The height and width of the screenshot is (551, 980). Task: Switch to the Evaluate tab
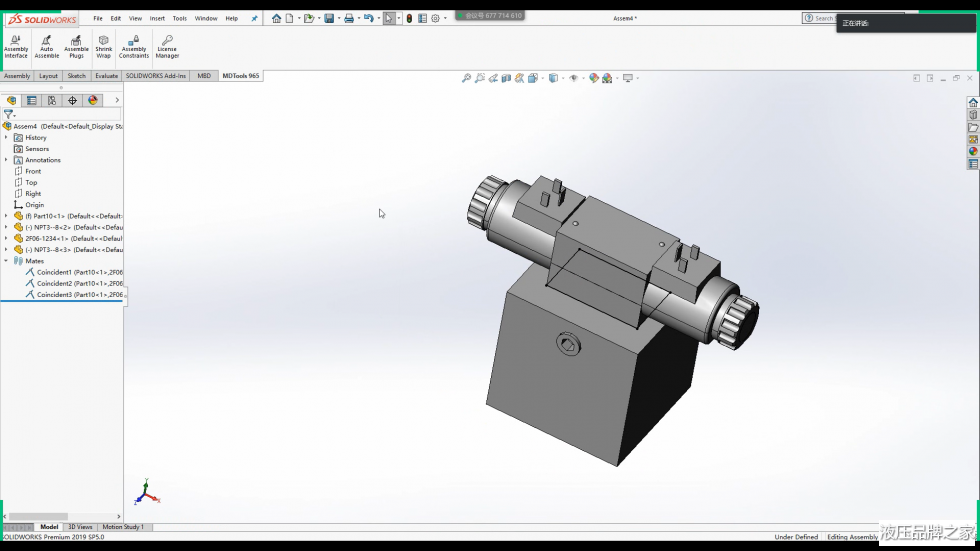(x=106, y=76)
